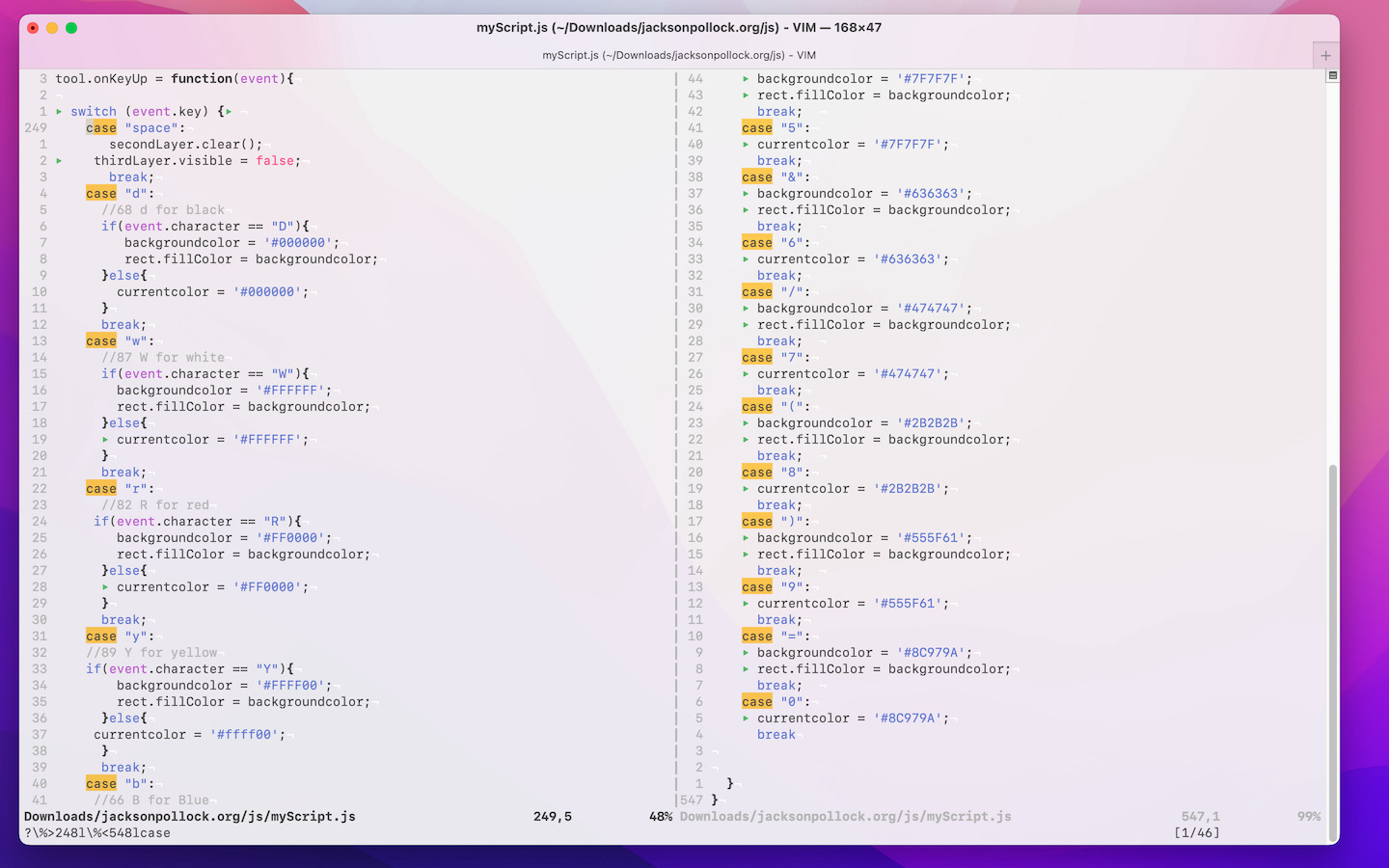Click "backgroundcolor = '#474747';" line

pyautogui.click(x=864, y=308)
